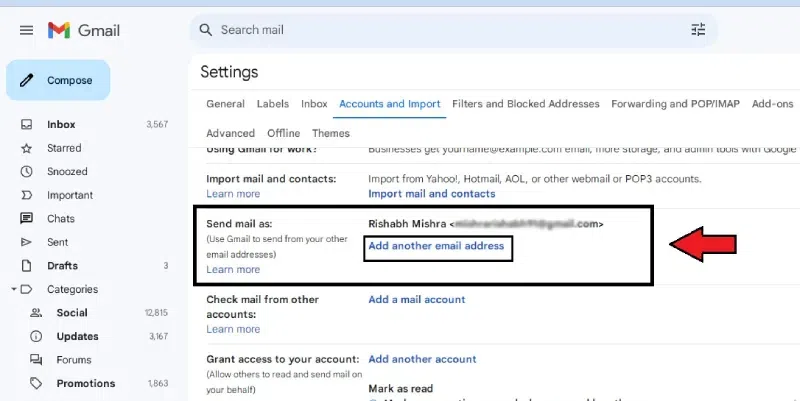Screen dimensions: 800x401
Task: Go to the General settings tab
Action: pyautogui.click(x=225, y=104)
